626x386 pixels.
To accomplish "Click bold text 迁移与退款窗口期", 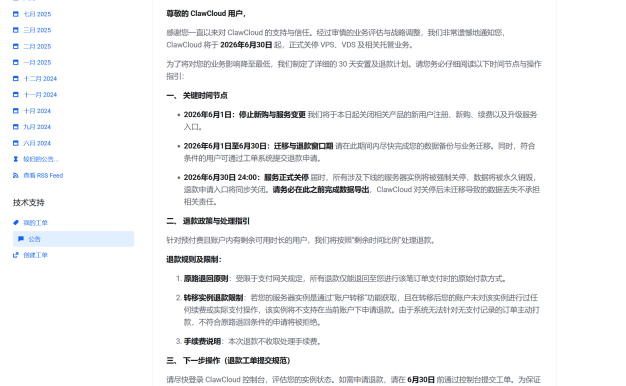I will click(x=303, y=146).
